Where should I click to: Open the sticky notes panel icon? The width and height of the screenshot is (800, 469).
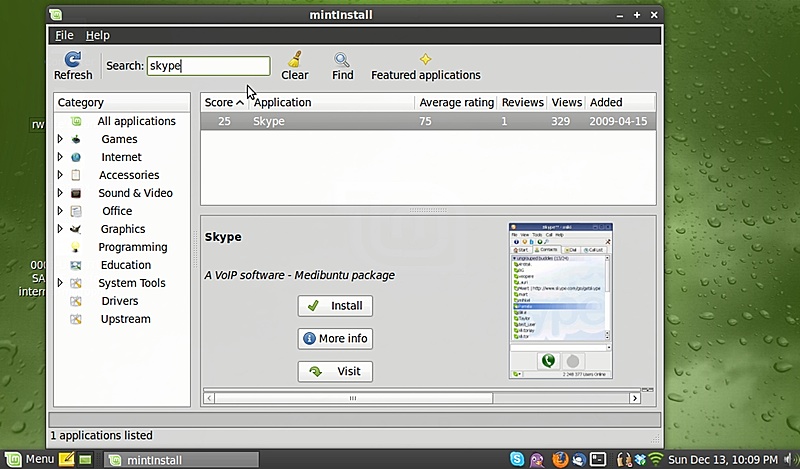click(66, 459)
